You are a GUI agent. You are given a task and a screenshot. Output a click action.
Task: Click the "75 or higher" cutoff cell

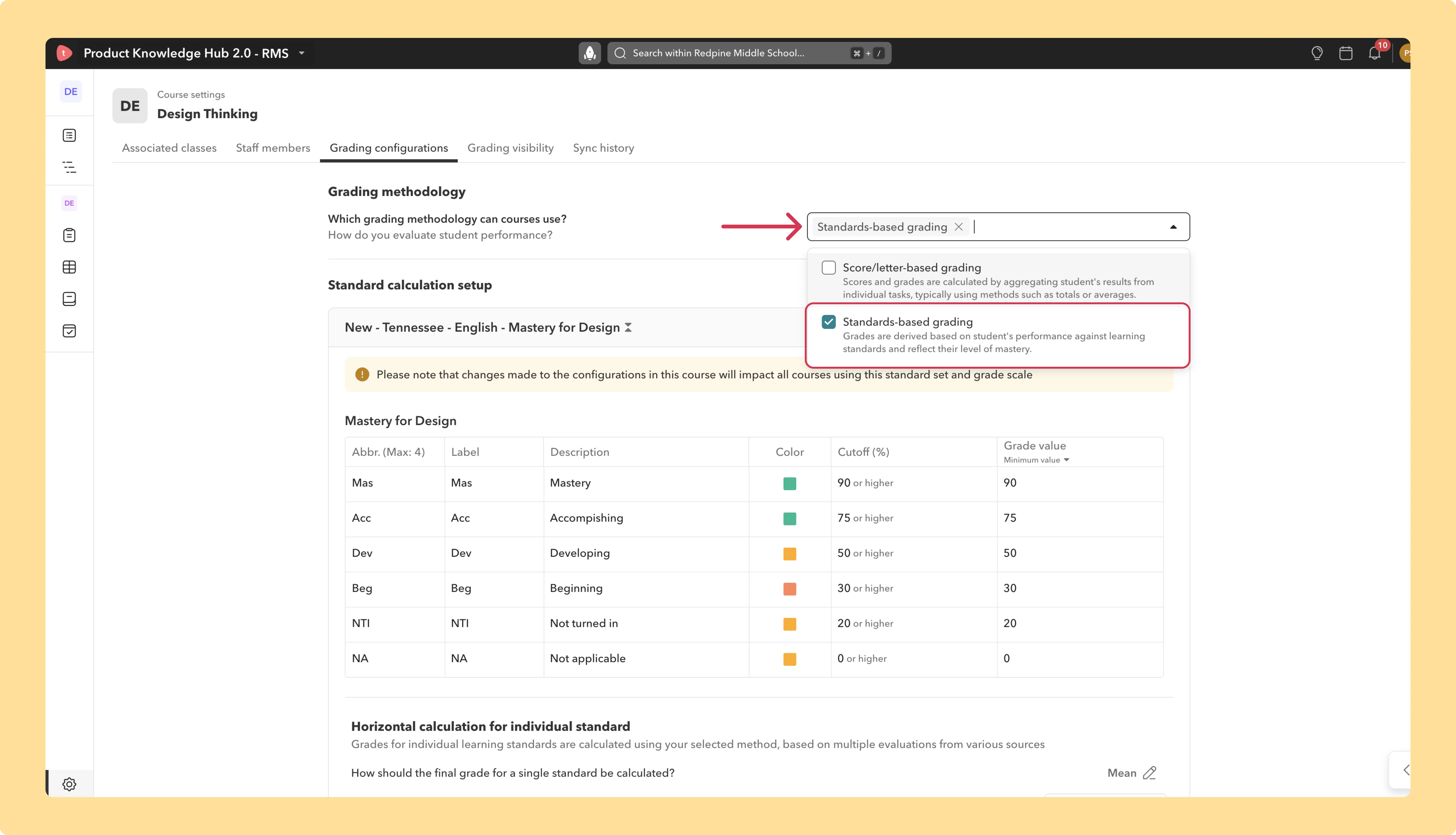pyautogui.click(x=914, y=518)
